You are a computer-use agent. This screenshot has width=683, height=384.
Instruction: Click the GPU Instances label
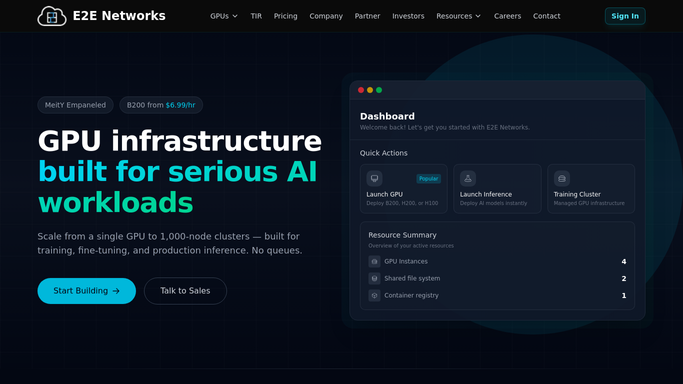tap(406, 261)
